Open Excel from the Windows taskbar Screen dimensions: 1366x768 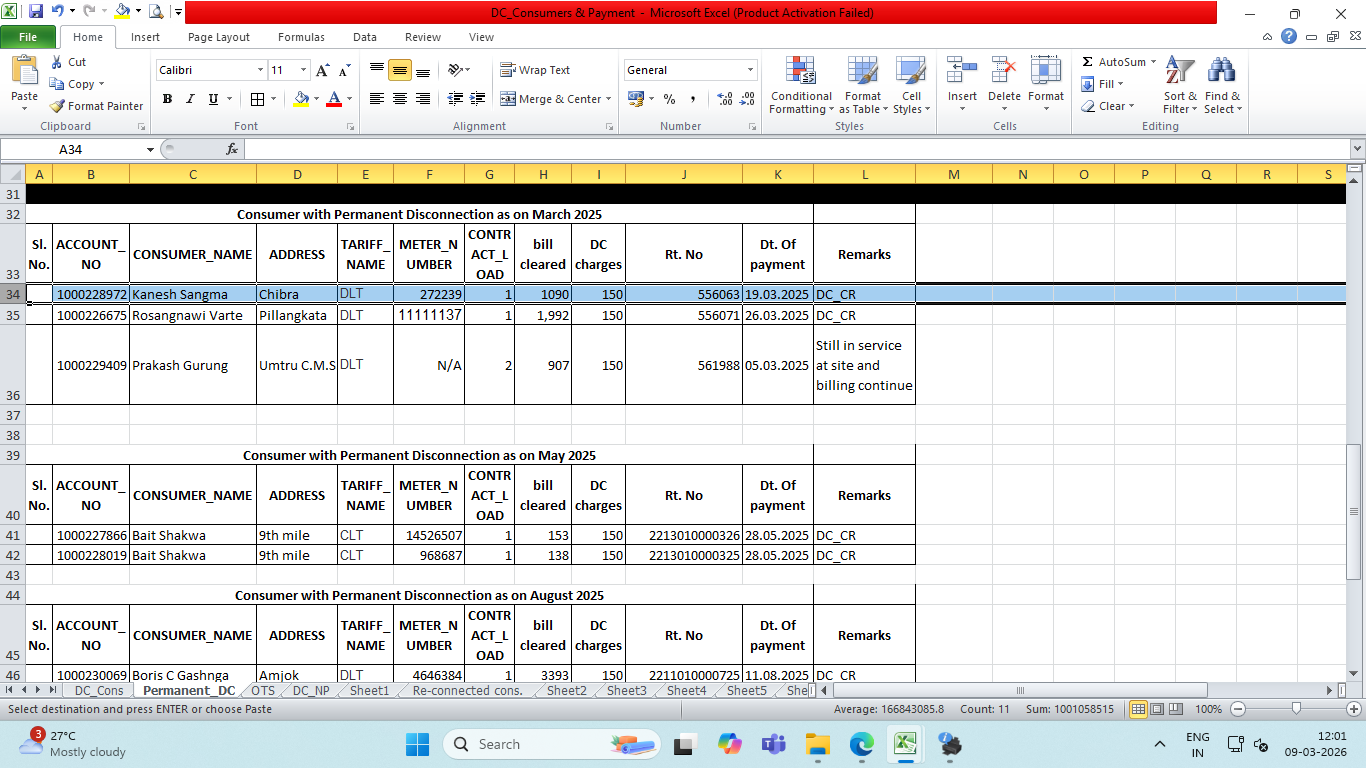(905, 744)
